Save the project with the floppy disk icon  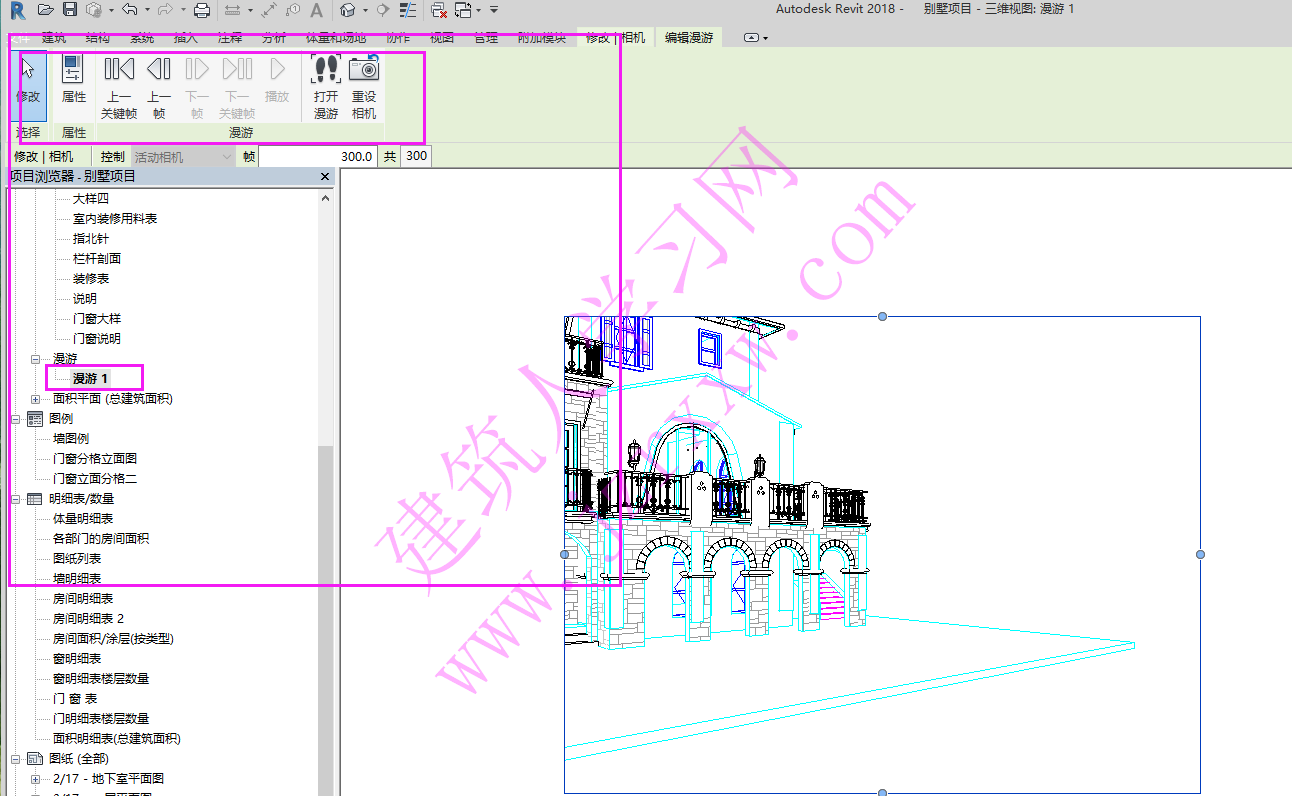point(70,10)
